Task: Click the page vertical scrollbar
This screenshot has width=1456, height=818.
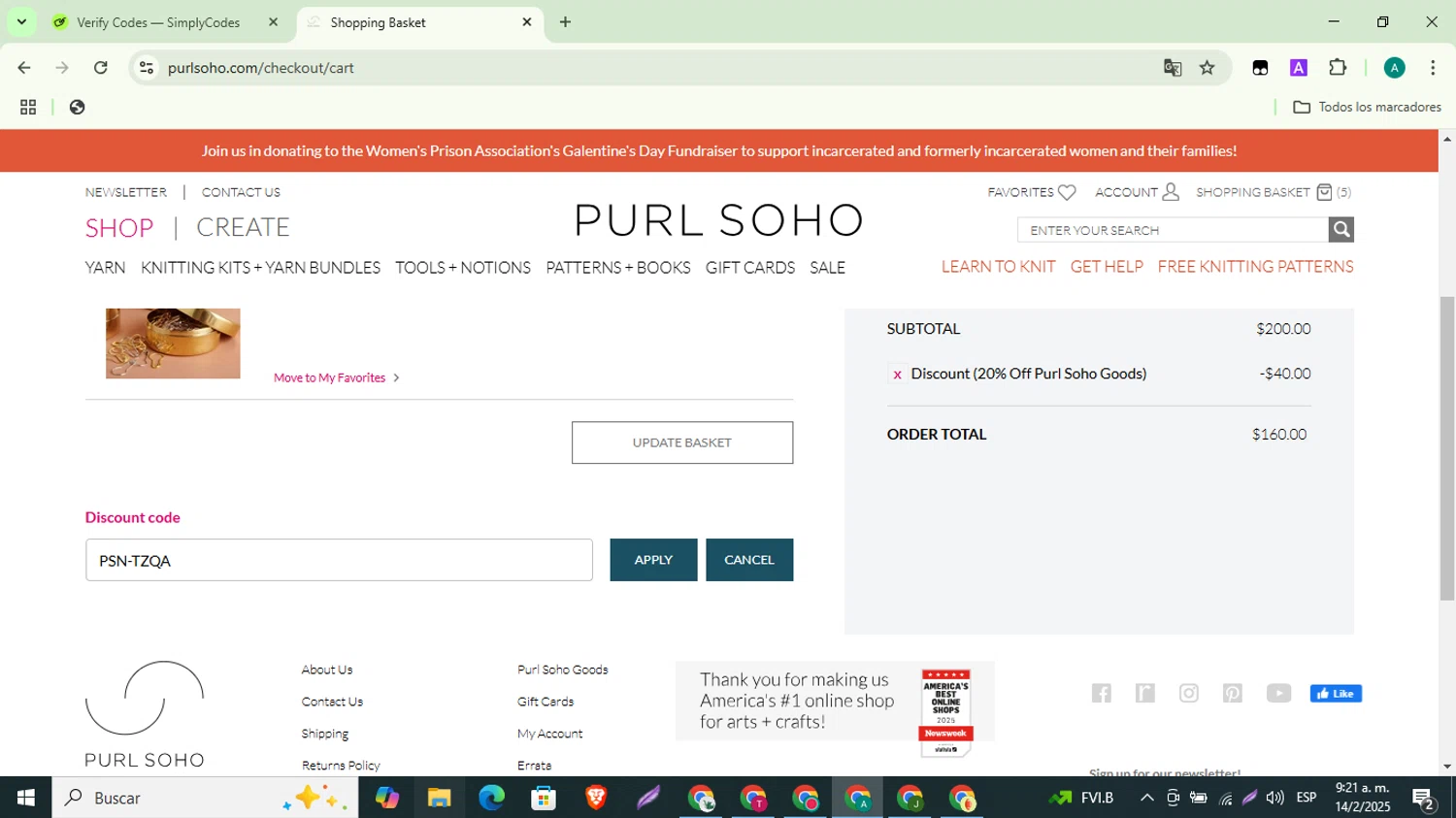Action: coord(1447,448)
